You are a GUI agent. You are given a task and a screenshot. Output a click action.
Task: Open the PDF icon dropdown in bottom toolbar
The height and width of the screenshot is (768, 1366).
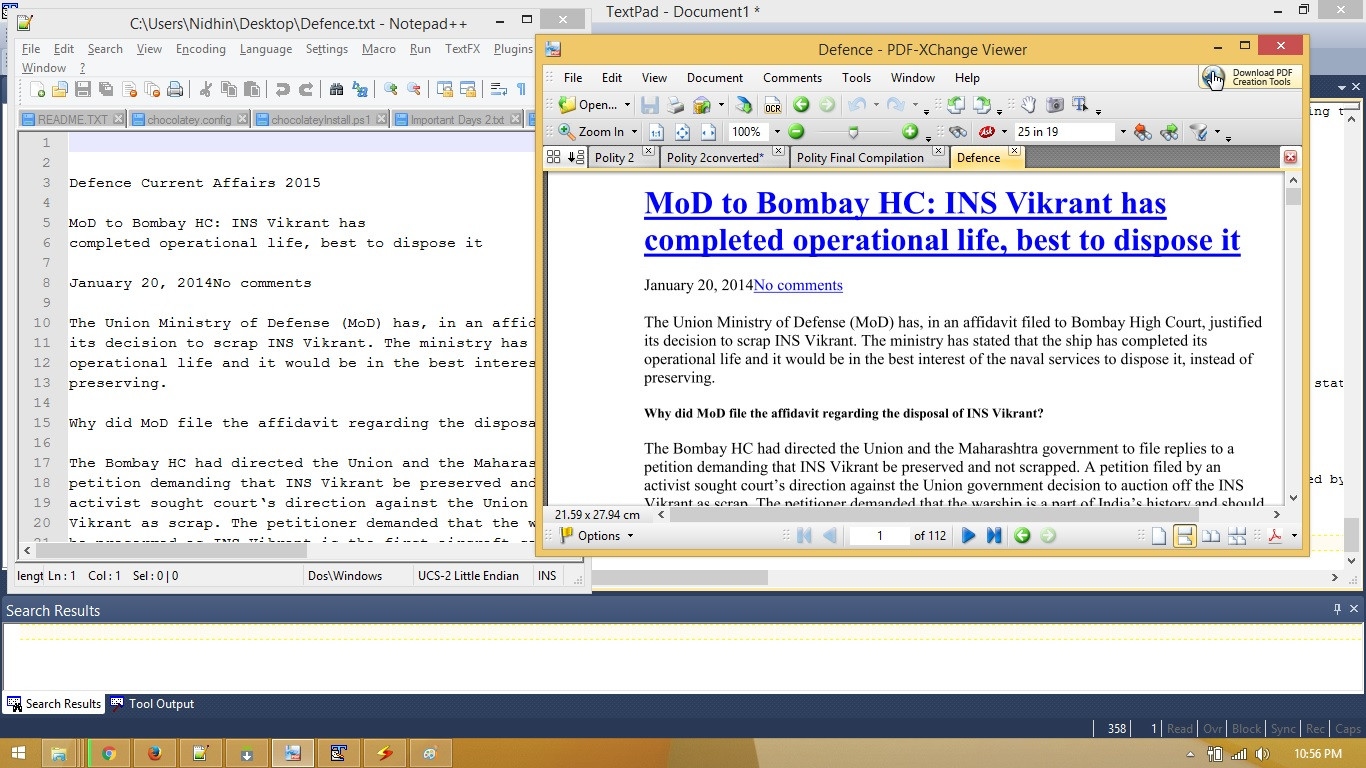pos(1294,536)
